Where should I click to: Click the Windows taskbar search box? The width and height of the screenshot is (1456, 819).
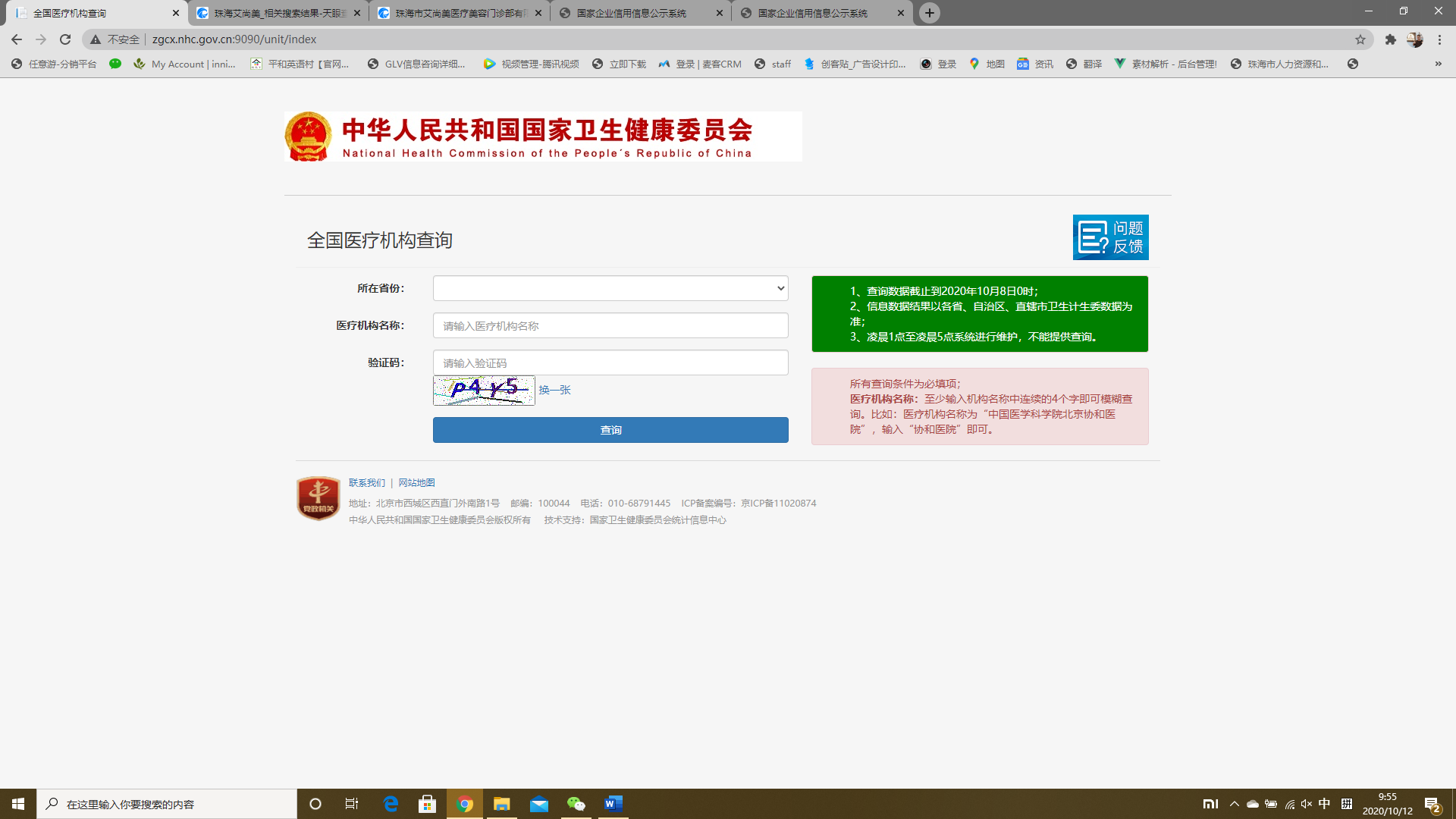pyautogui.click(x=167, y=804)
